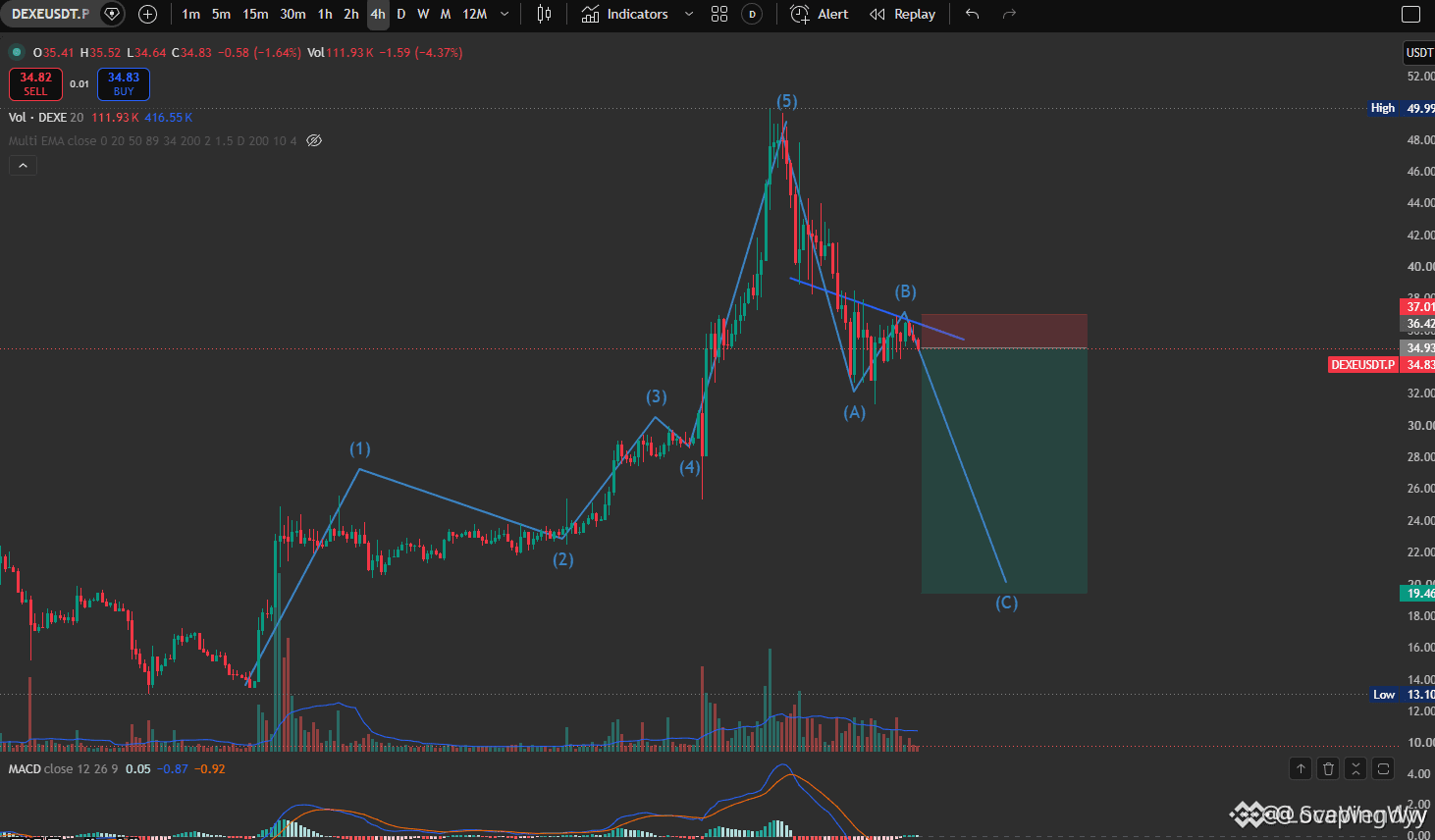Switch to the 12M timeframe
Viewport: 1435px width, 840px height.
[475, 14]
